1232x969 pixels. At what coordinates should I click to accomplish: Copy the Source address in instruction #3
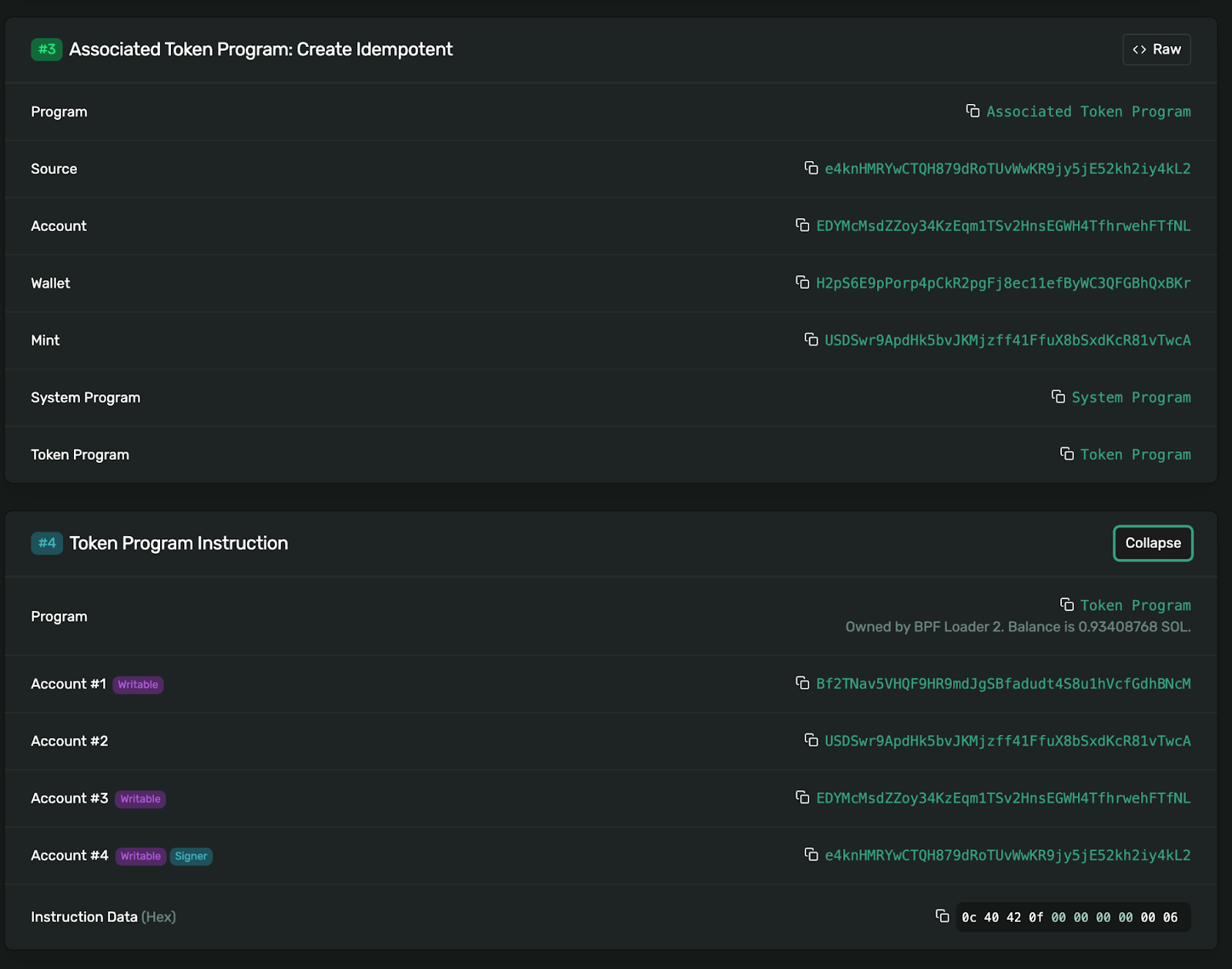811,168
